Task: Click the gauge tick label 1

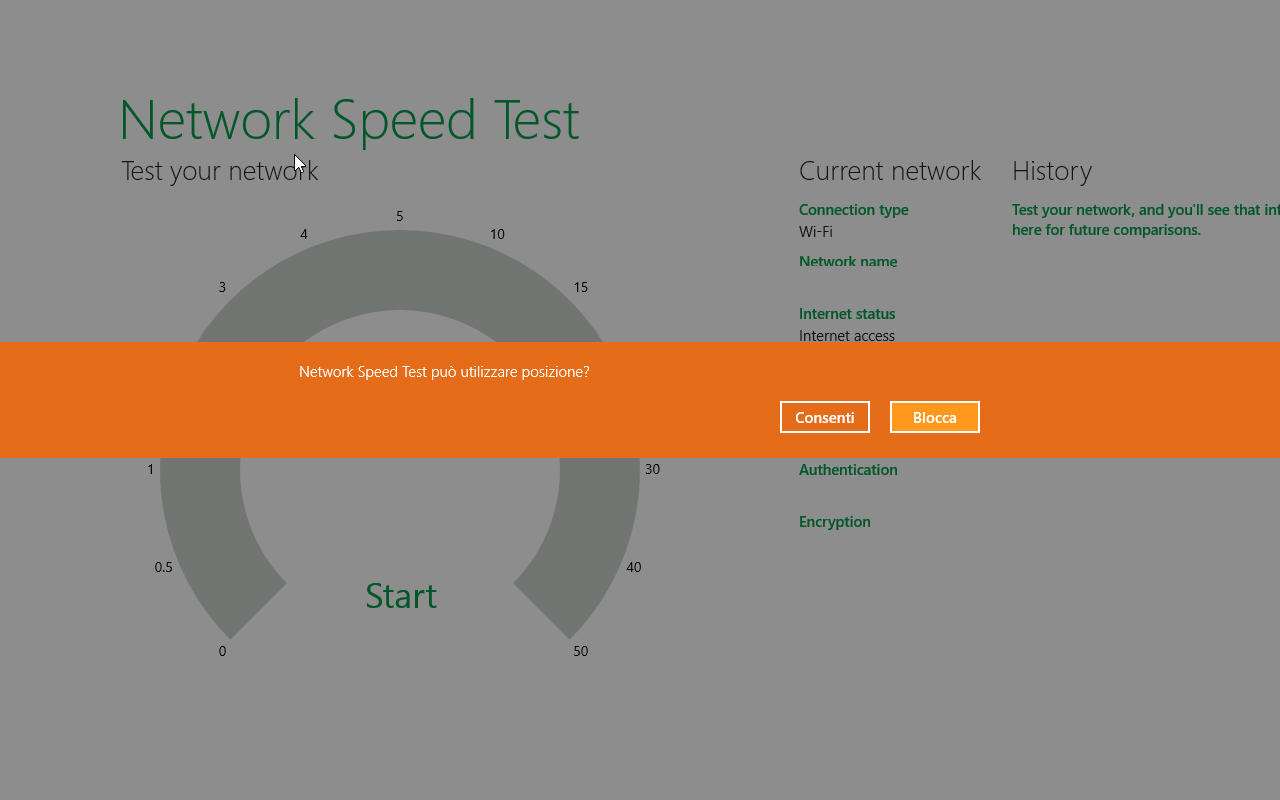Action: pyautogui.click(x=151, y=469)
